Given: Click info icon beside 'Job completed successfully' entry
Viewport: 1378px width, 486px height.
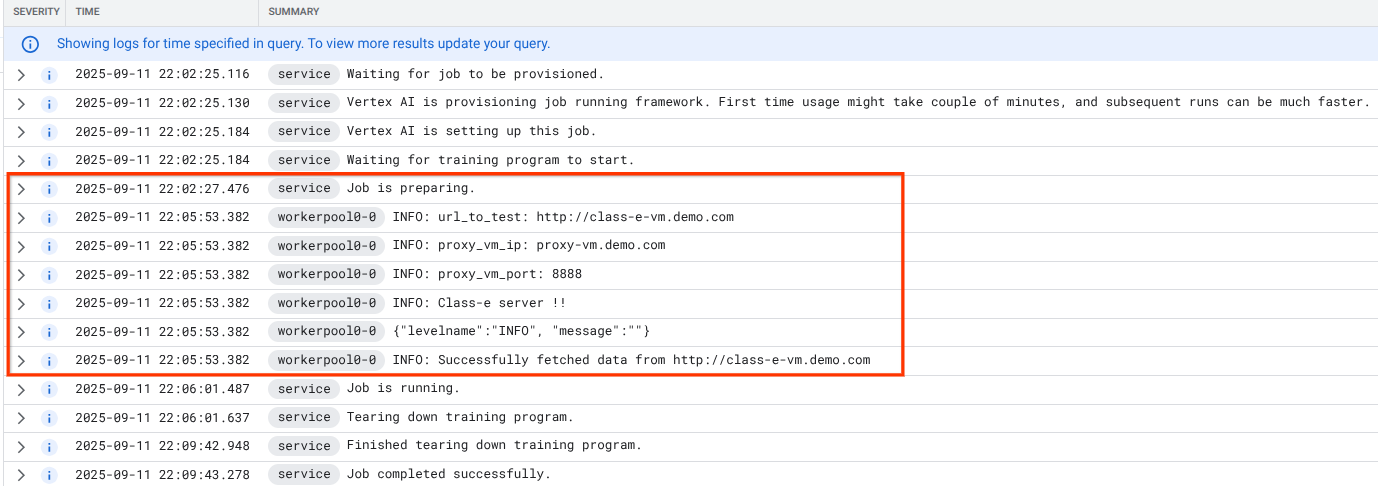Looking at the screenshot, I should 48,474.
